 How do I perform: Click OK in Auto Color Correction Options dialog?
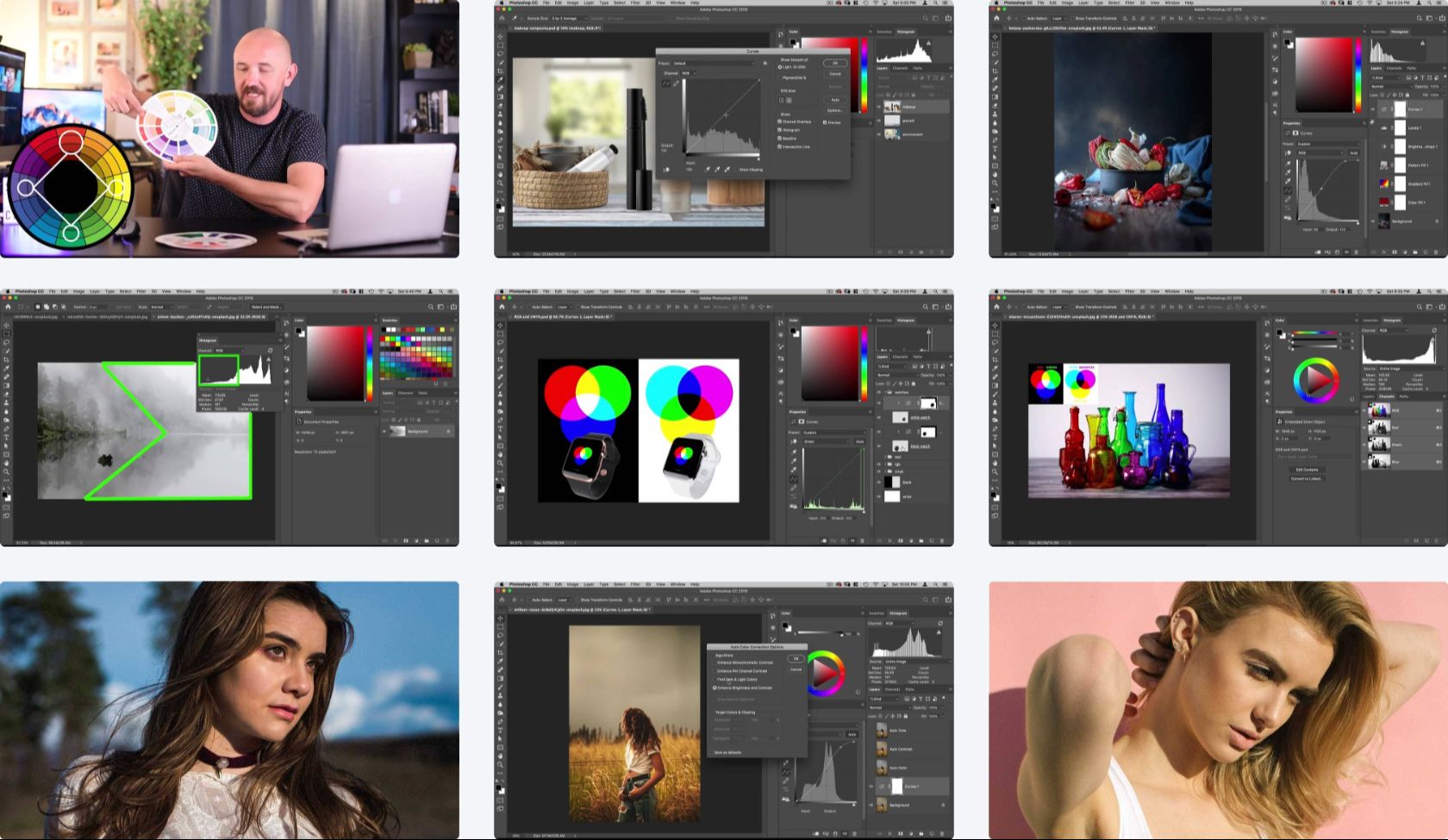click(796, 659)
